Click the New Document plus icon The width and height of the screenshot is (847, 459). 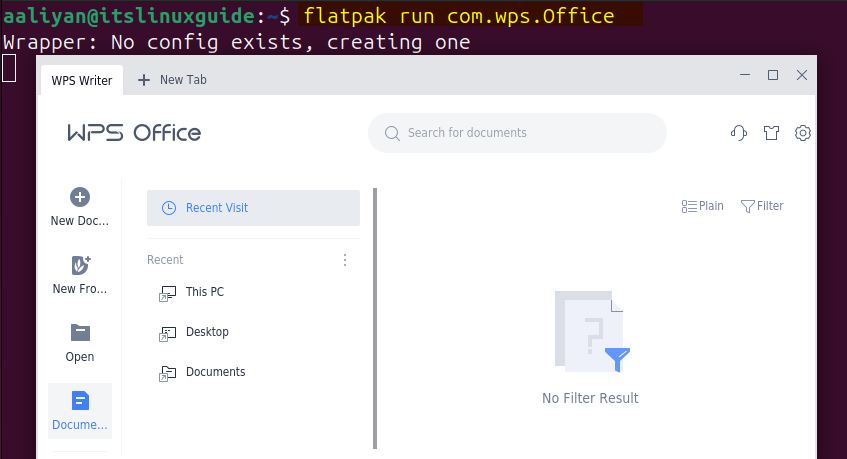tap(80, 197)
